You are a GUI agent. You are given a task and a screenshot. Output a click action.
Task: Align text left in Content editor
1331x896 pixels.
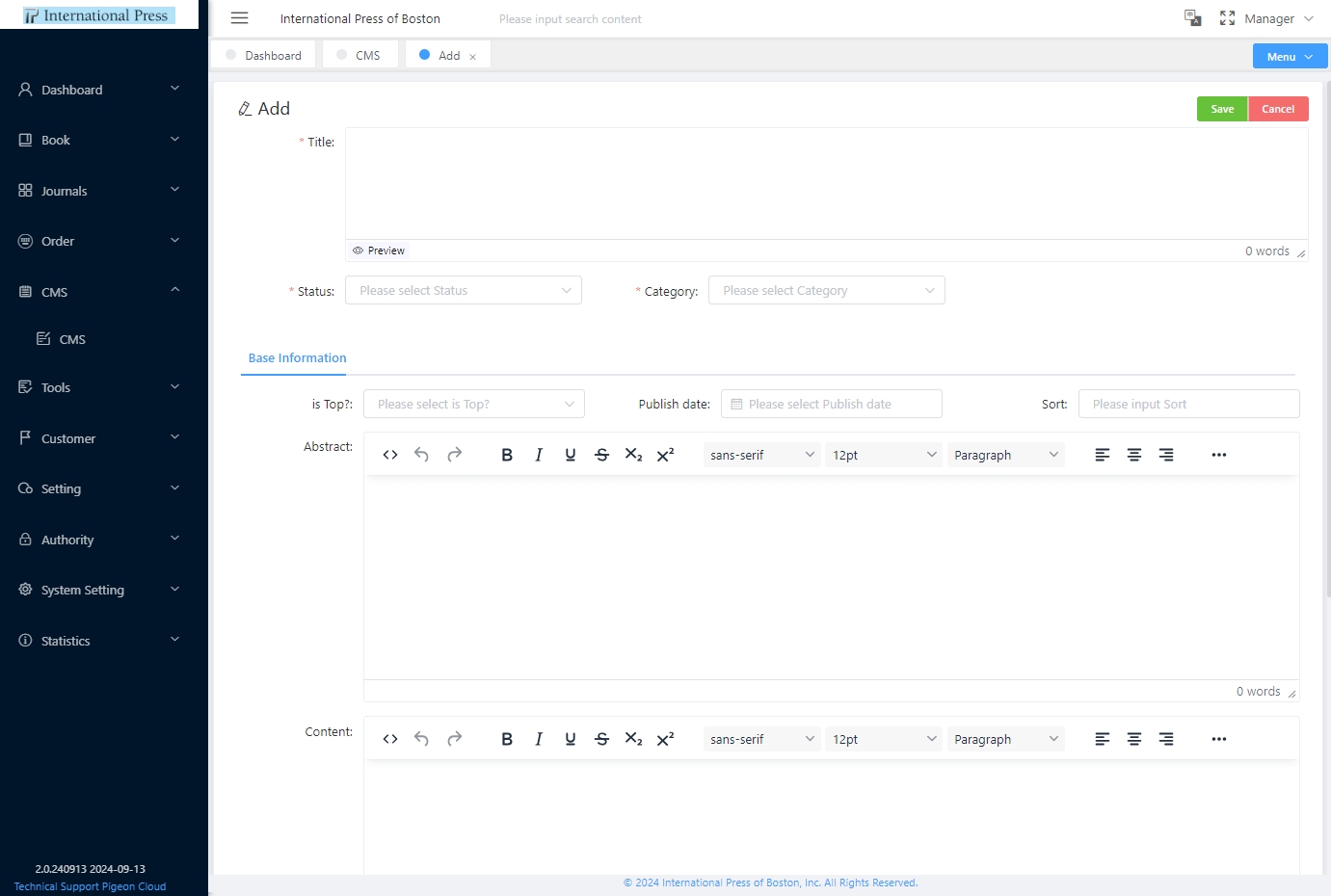click(1103, 739)
